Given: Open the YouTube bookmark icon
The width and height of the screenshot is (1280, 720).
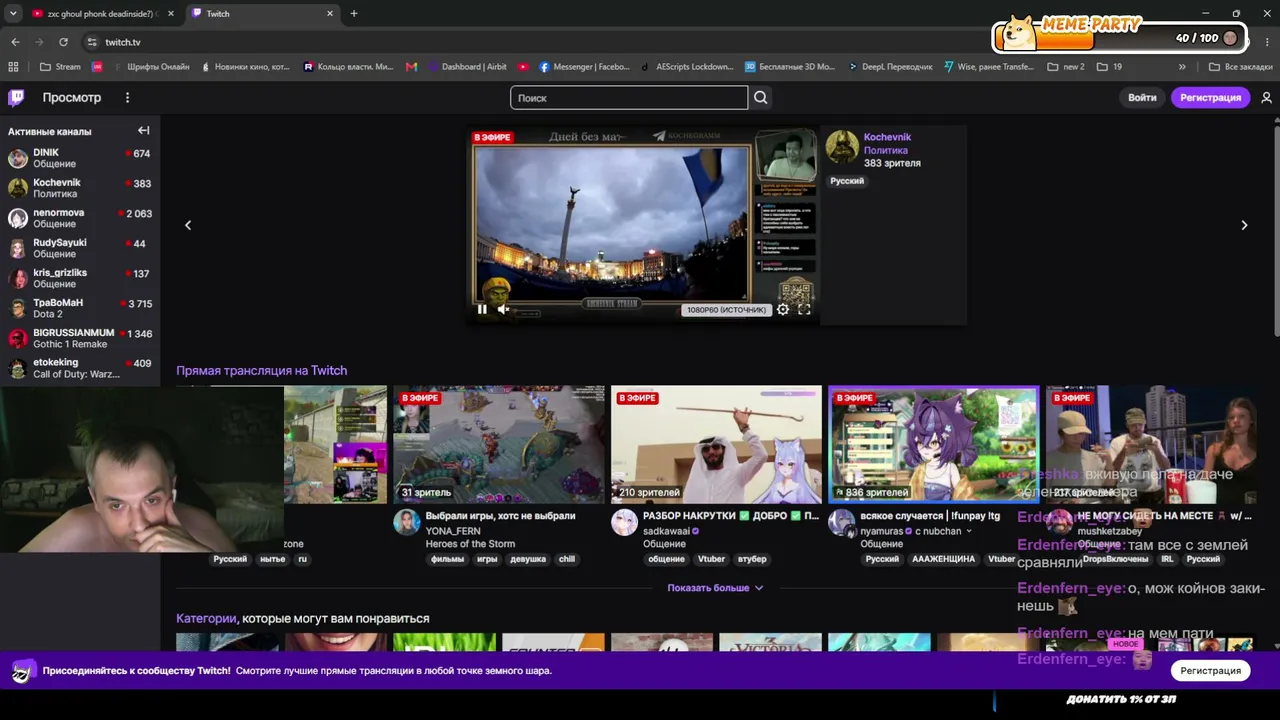Looking at the screenshot, I should click(x=523, y=67).
